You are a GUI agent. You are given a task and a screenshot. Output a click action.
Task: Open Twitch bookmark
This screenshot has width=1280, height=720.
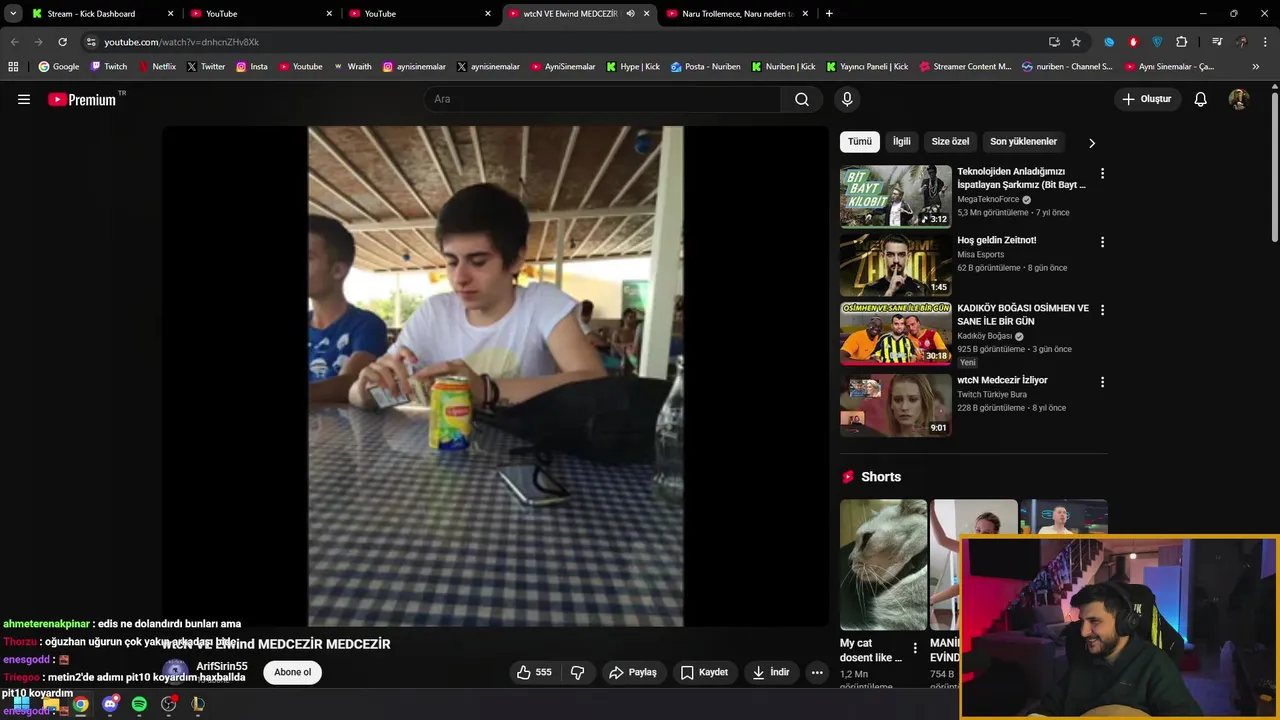coord(109,67)
